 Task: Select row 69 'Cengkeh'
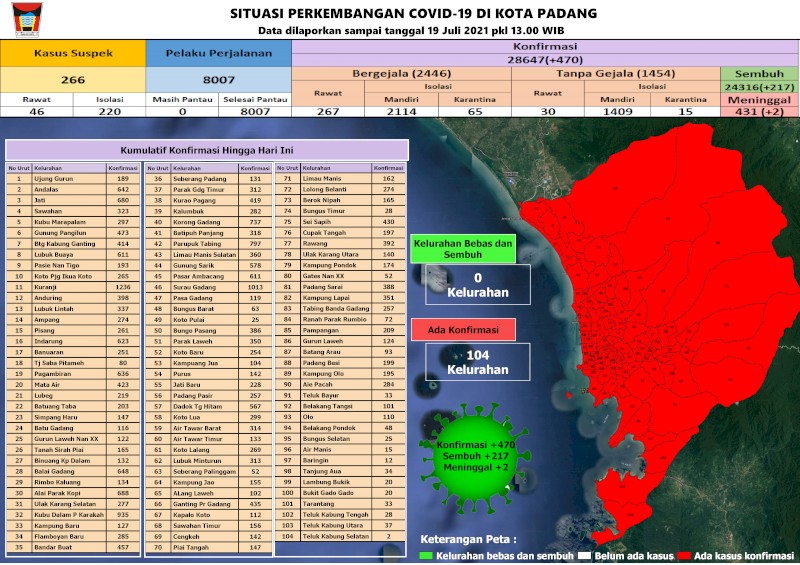[x=209, y=536]
